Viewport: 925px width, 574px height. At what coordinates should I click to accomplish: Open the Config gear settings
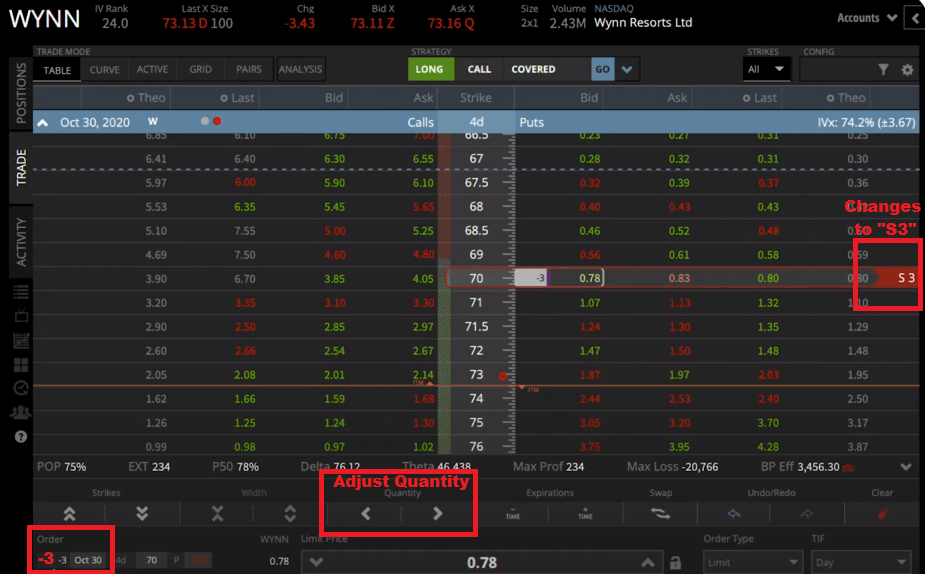[x=907, y=70]
